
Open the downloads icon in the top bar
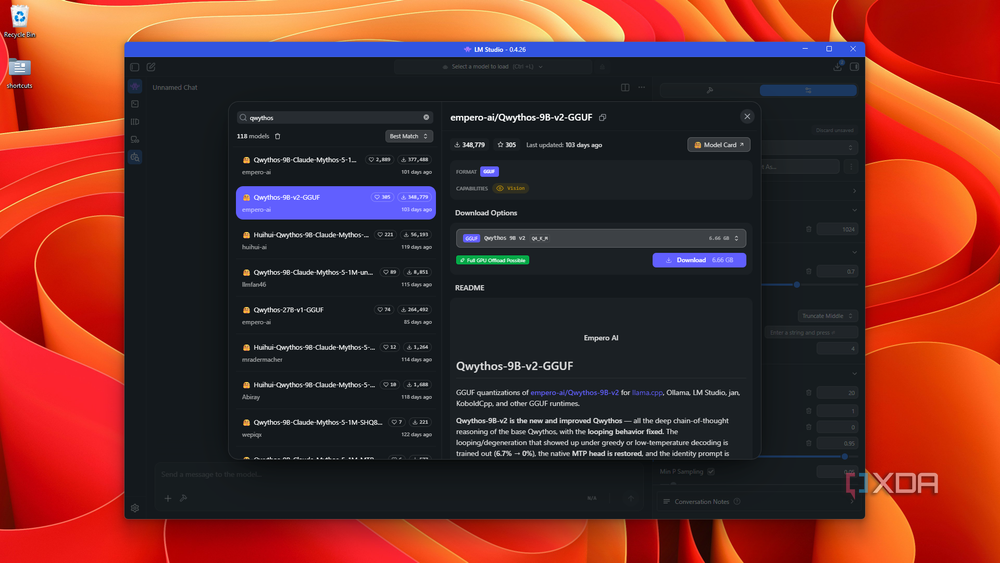pyautogui.click(x=837, y=66)
